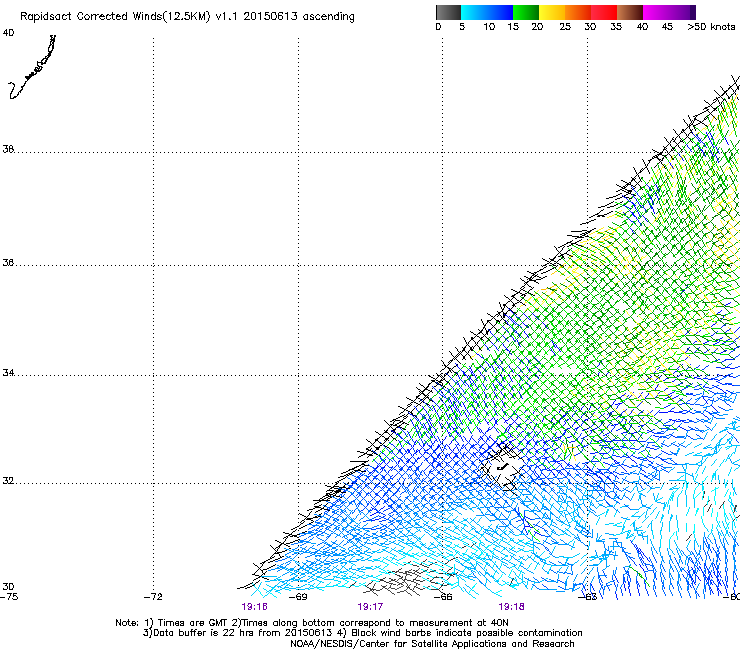Click the magenta 40-45 knots color segment
Screen dimensions: 740x650
tap(656, 12)
